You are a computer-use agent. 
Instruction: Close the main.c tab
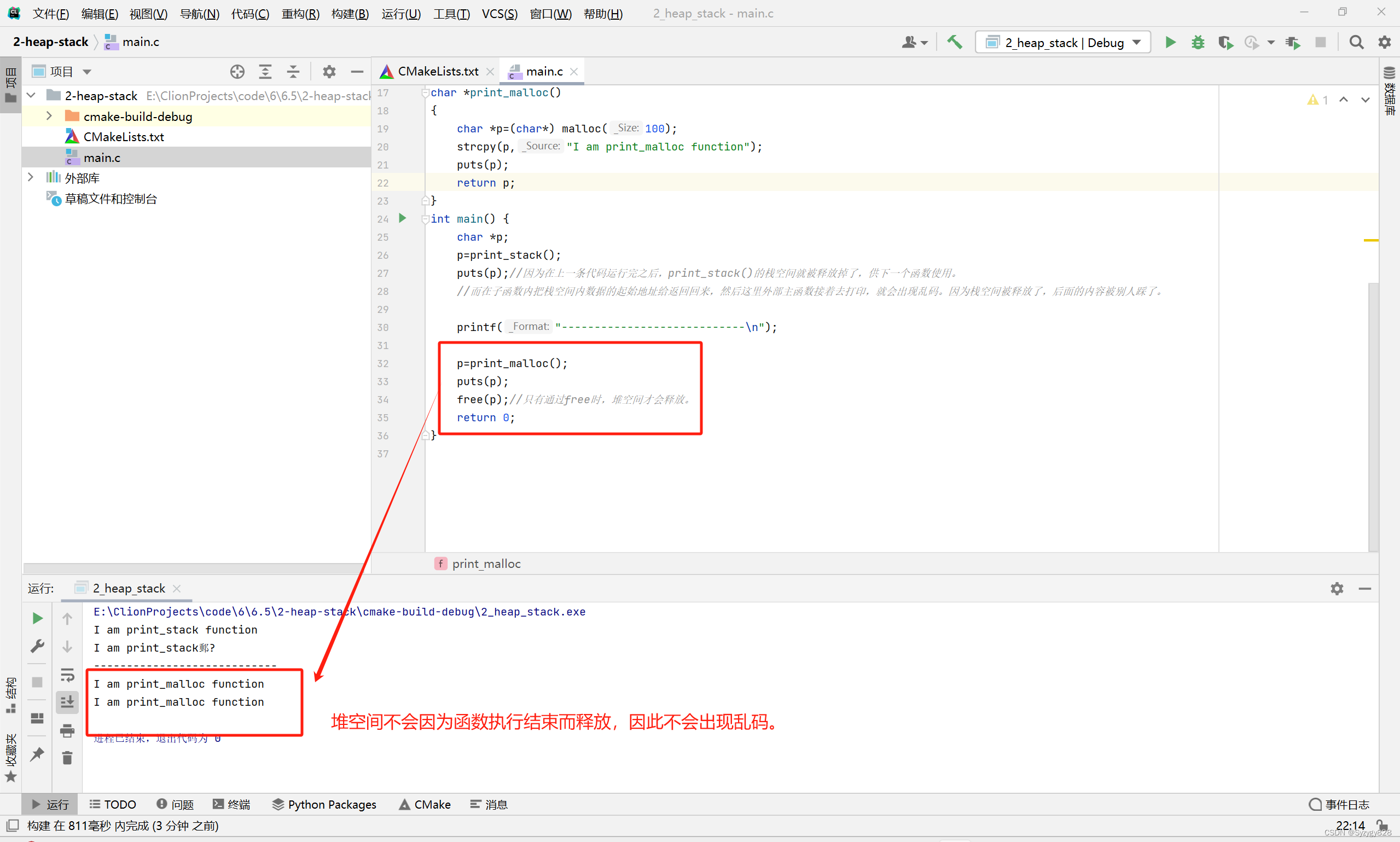coord(573,72)
